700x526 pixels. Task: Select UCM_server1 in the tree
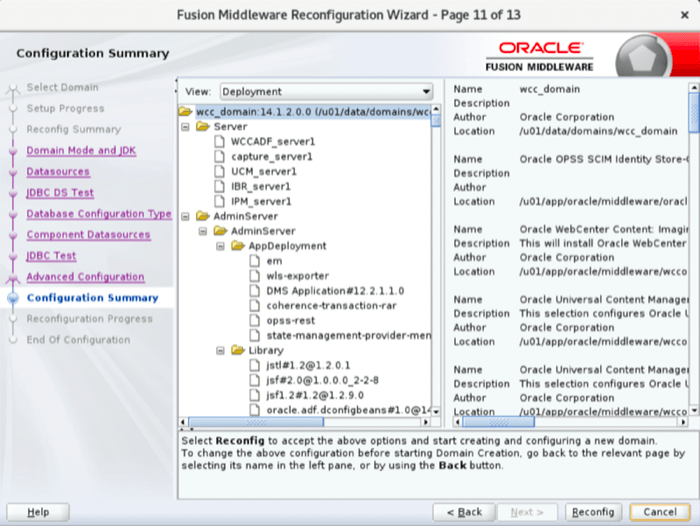coord(264,171)
